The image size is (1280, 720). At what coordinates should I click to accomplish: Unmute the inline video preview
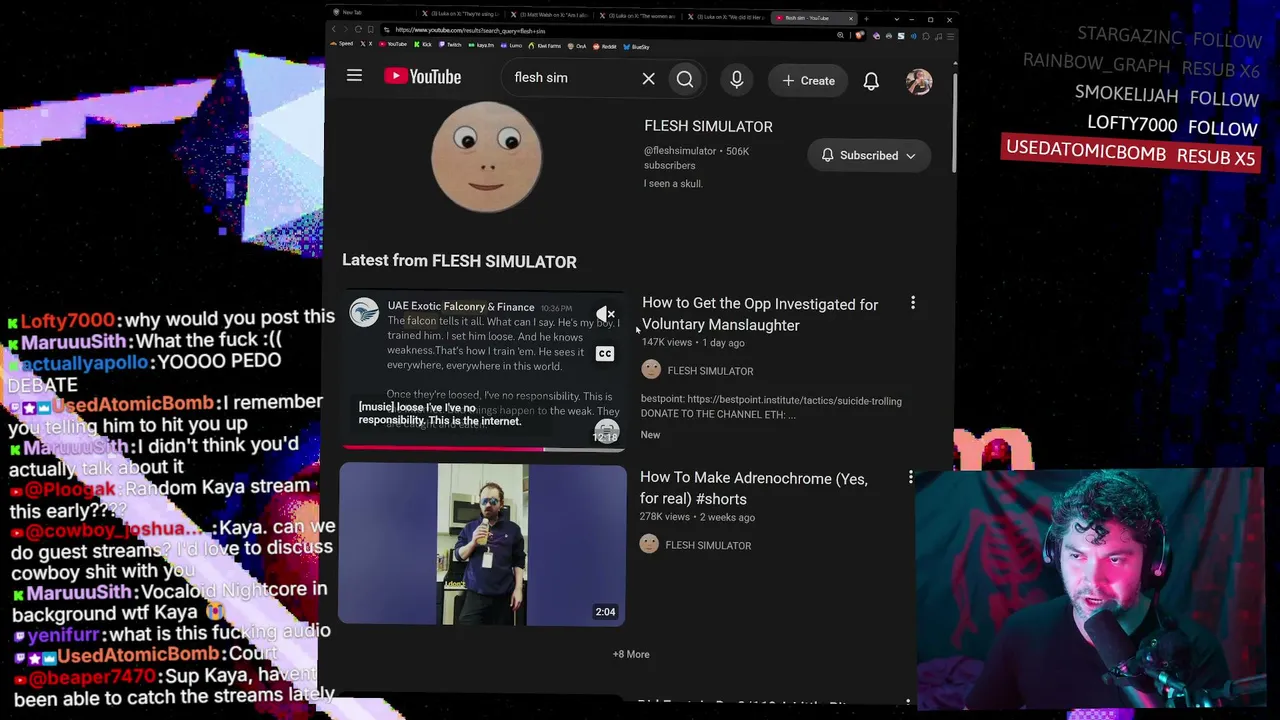(605, 314)
